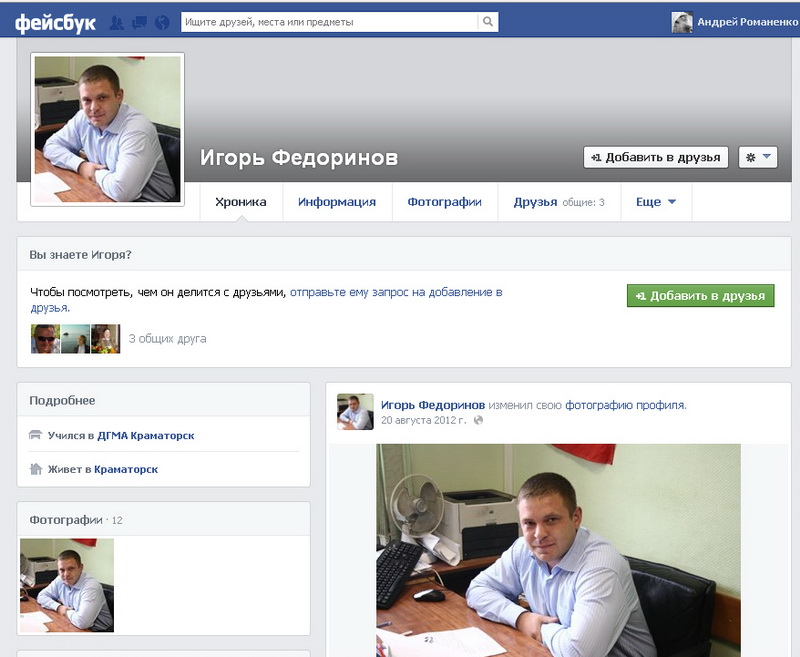Open the notifications globe icon
800x657 pixels.
click(162, 22)
